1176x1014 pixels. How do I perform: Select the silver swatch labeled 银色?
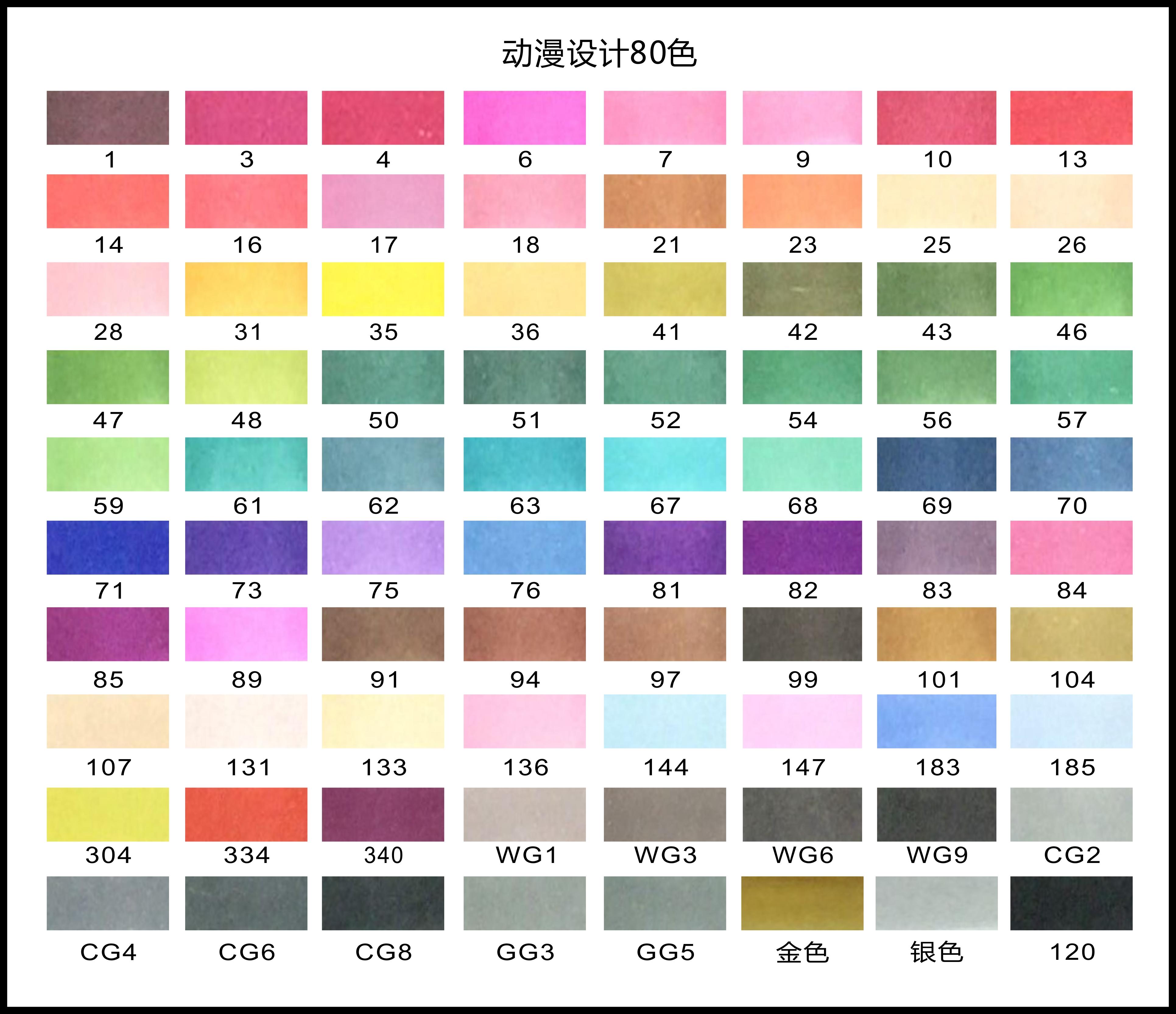tap(936, 903)
